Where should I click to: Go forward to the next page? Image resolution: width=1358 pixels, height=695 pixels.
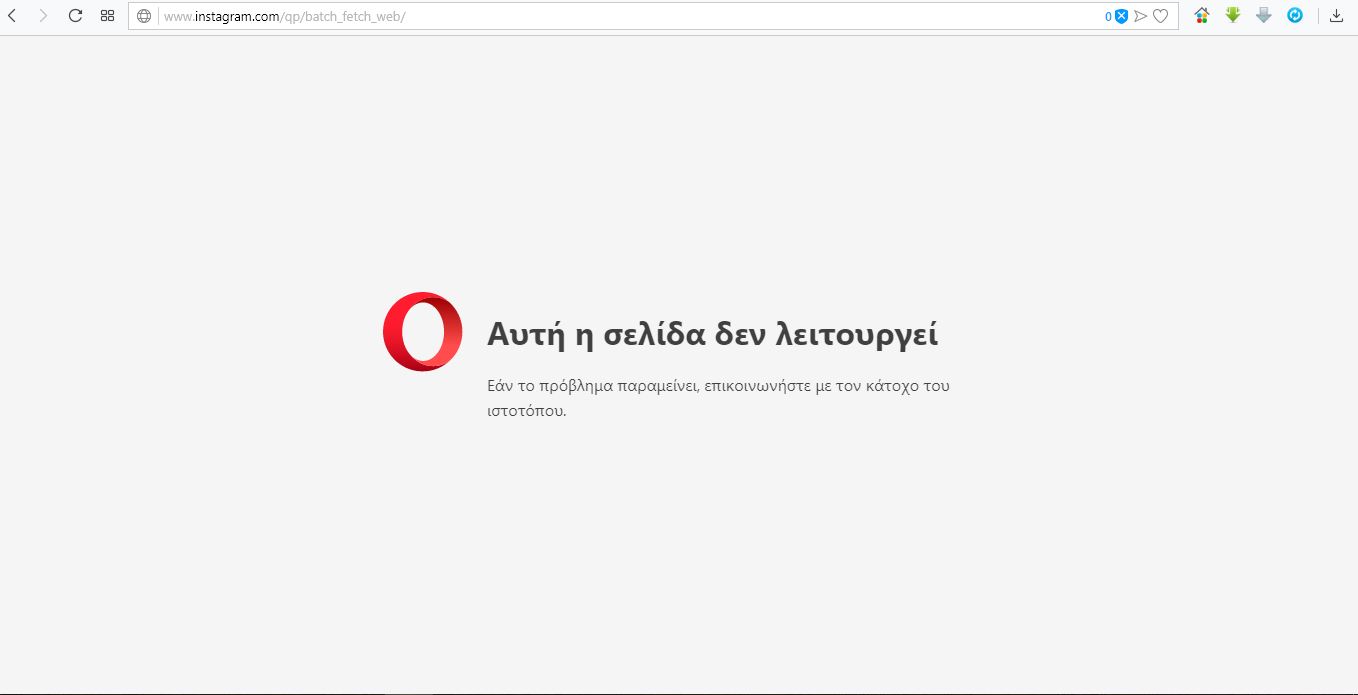(x=43, y=16)
